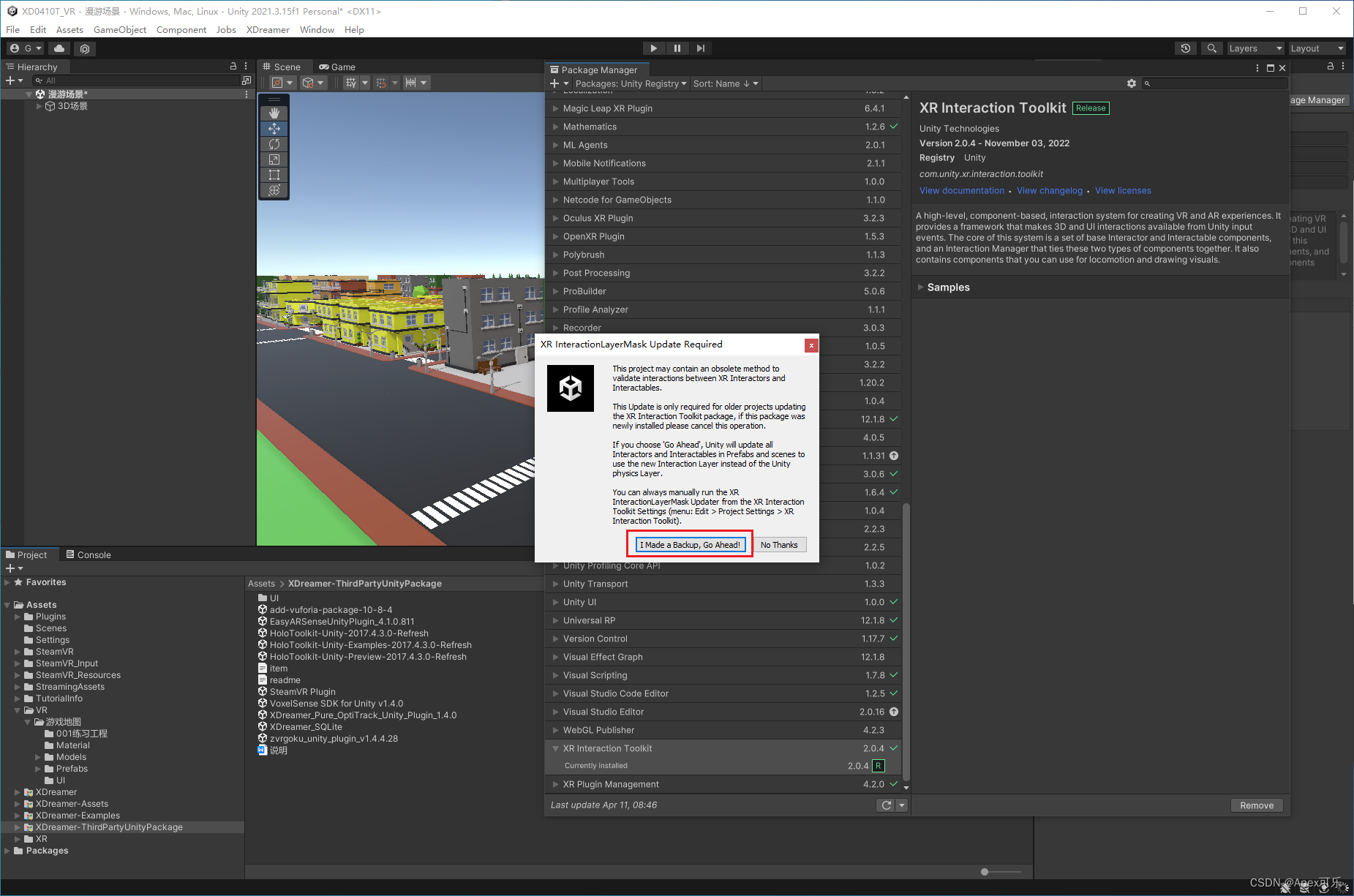Screen dimensions: 1354x896
Task: Open the File menu
Action: (13, 30)
